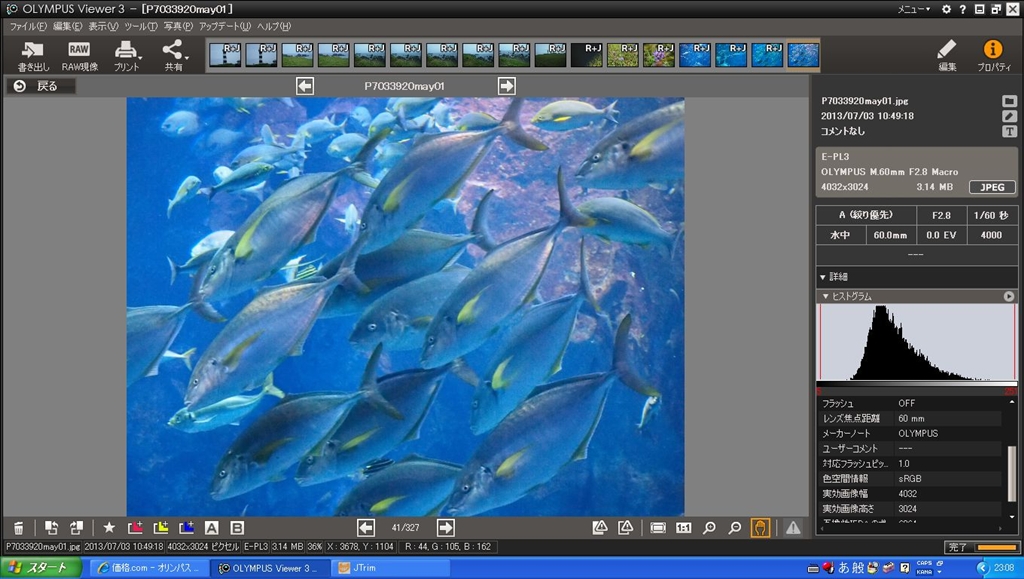
Task: Open the ツール(T) menu
Action: [x=142, y=26]
